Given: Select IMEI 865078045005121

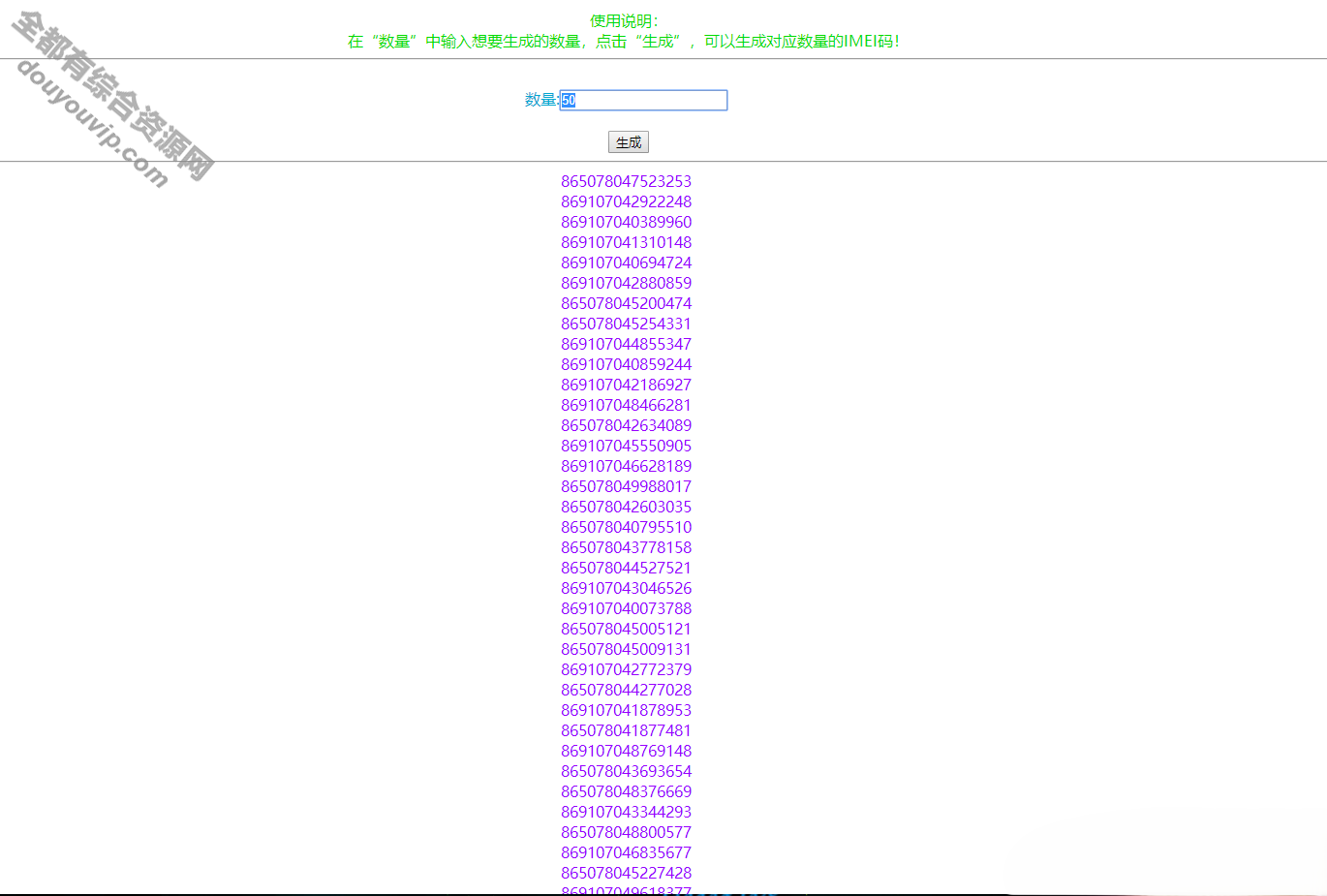Looking at the screenshot, I should 627,629.
